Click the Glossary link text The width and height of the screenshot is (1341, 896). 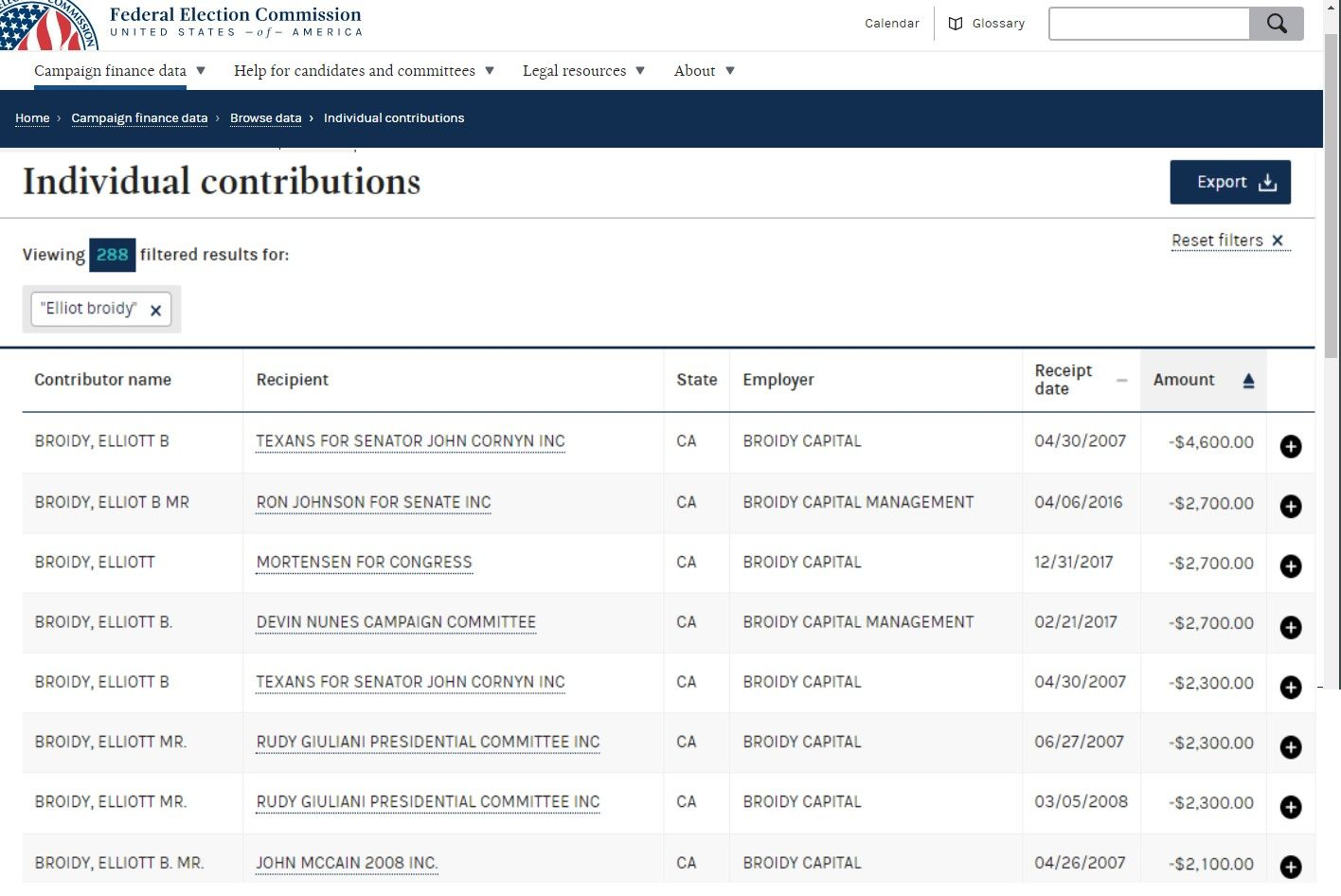(x=998, y=24)
